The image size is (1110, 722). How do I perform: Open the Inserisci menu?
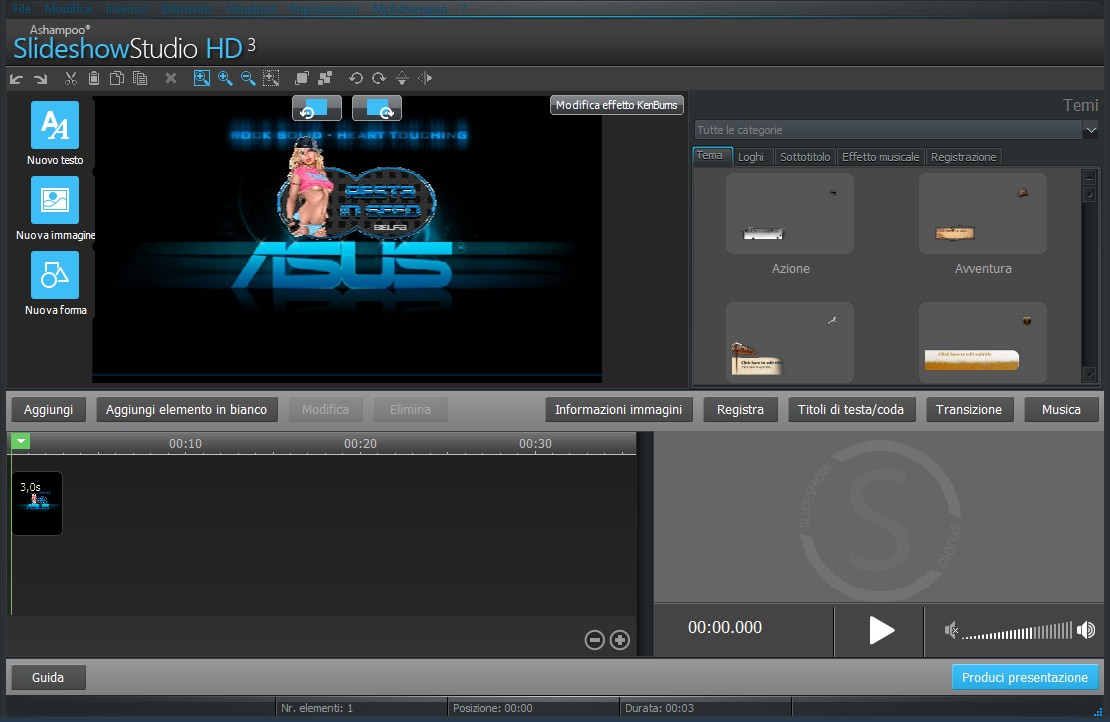point(127,8)
